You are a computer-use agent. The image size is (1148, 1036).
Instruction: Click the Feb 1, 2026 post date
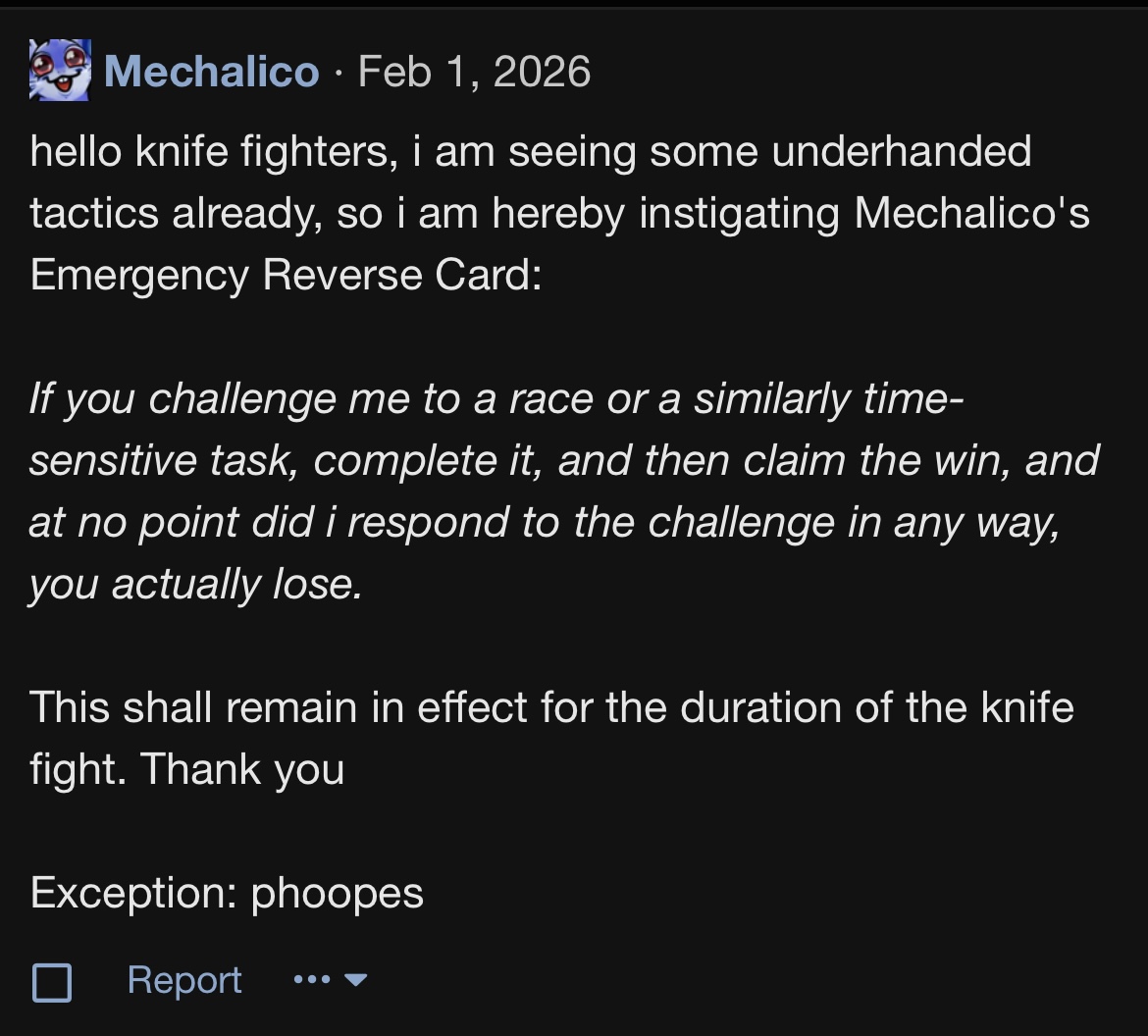475,72
